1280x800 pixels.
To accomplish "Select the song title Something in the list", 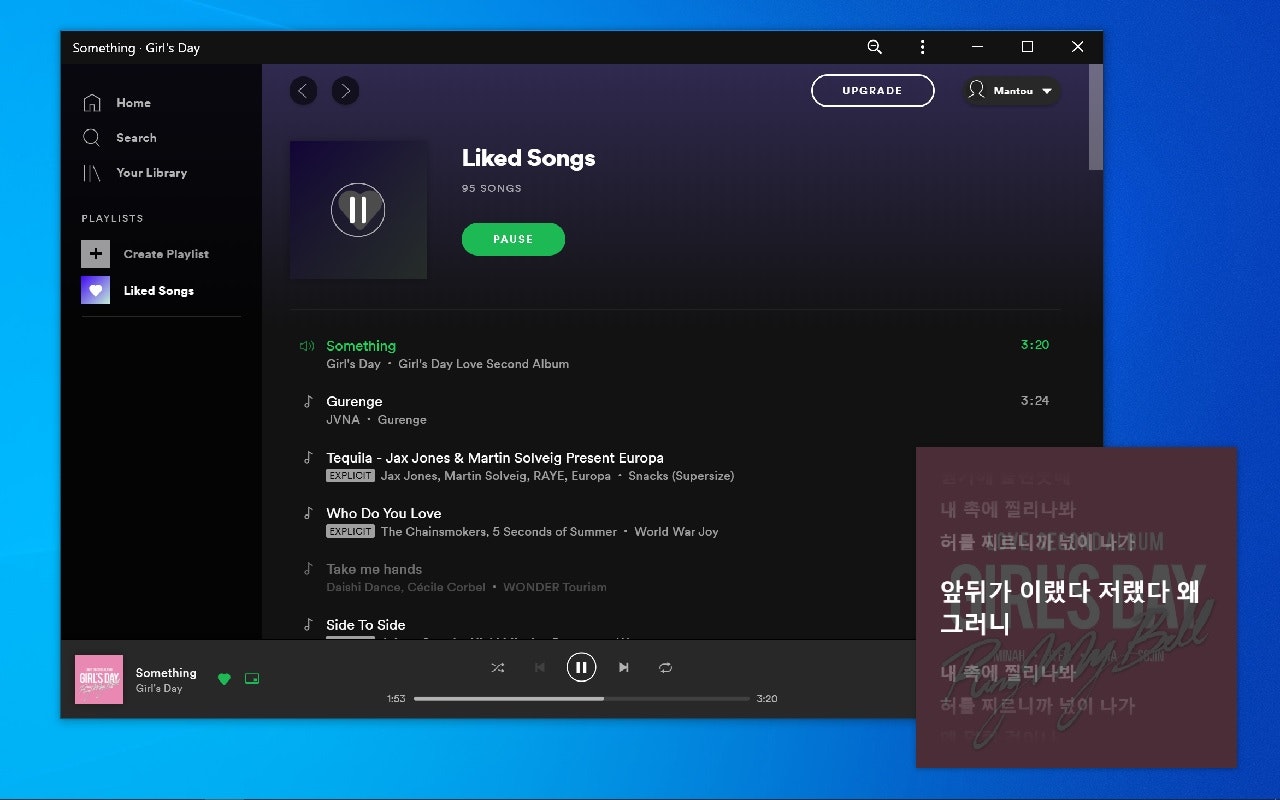I will point(361,346).
